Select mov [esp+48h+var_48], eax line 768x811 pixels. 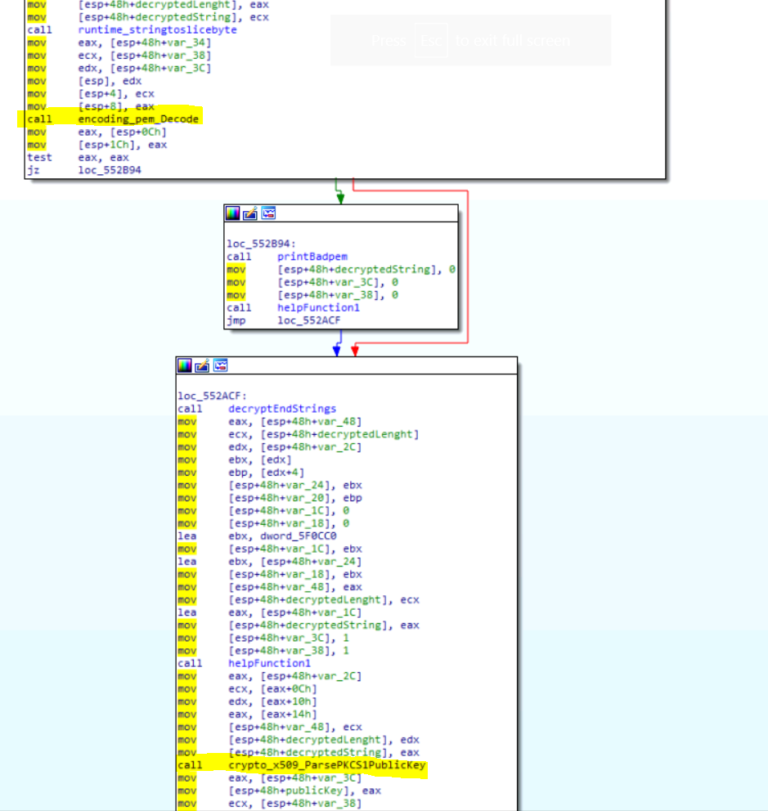click(270, 587)
